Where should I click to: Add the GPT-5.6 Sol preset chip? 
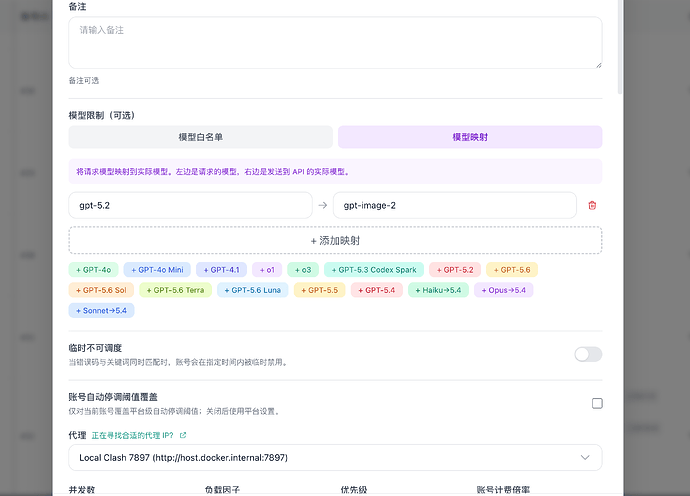(x=101, y=290)
